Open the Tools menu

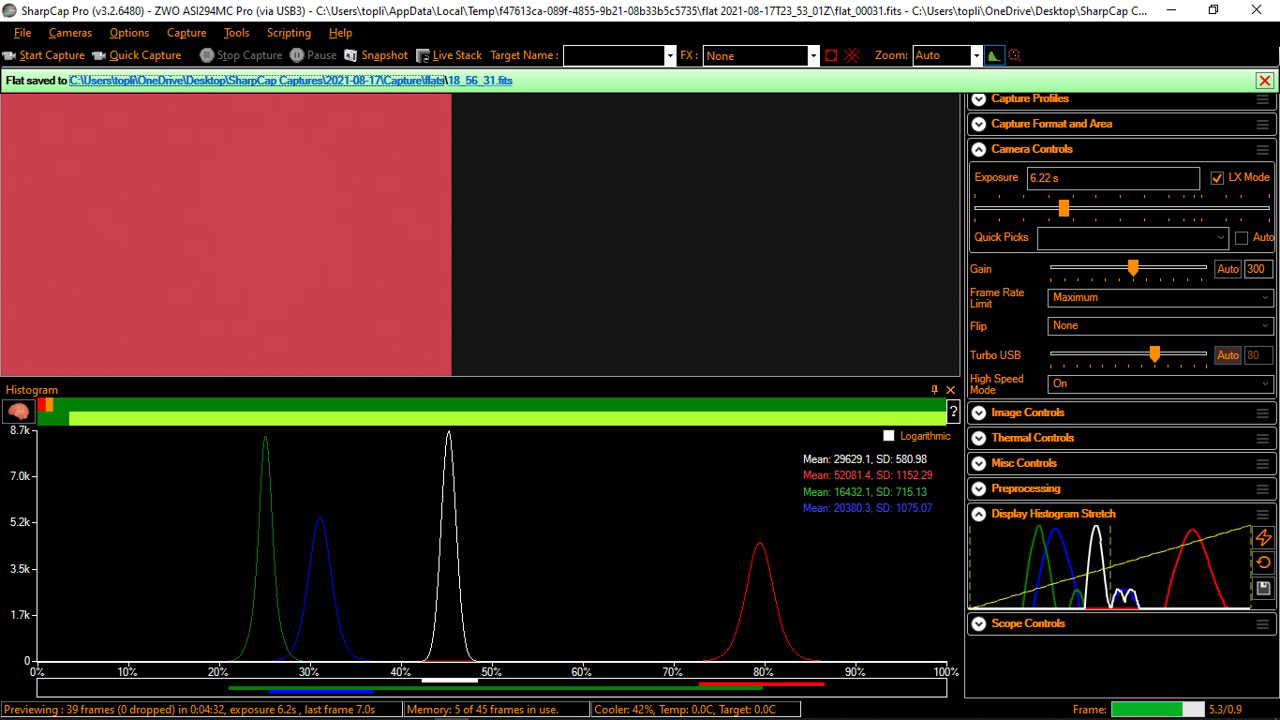[237, 33]
